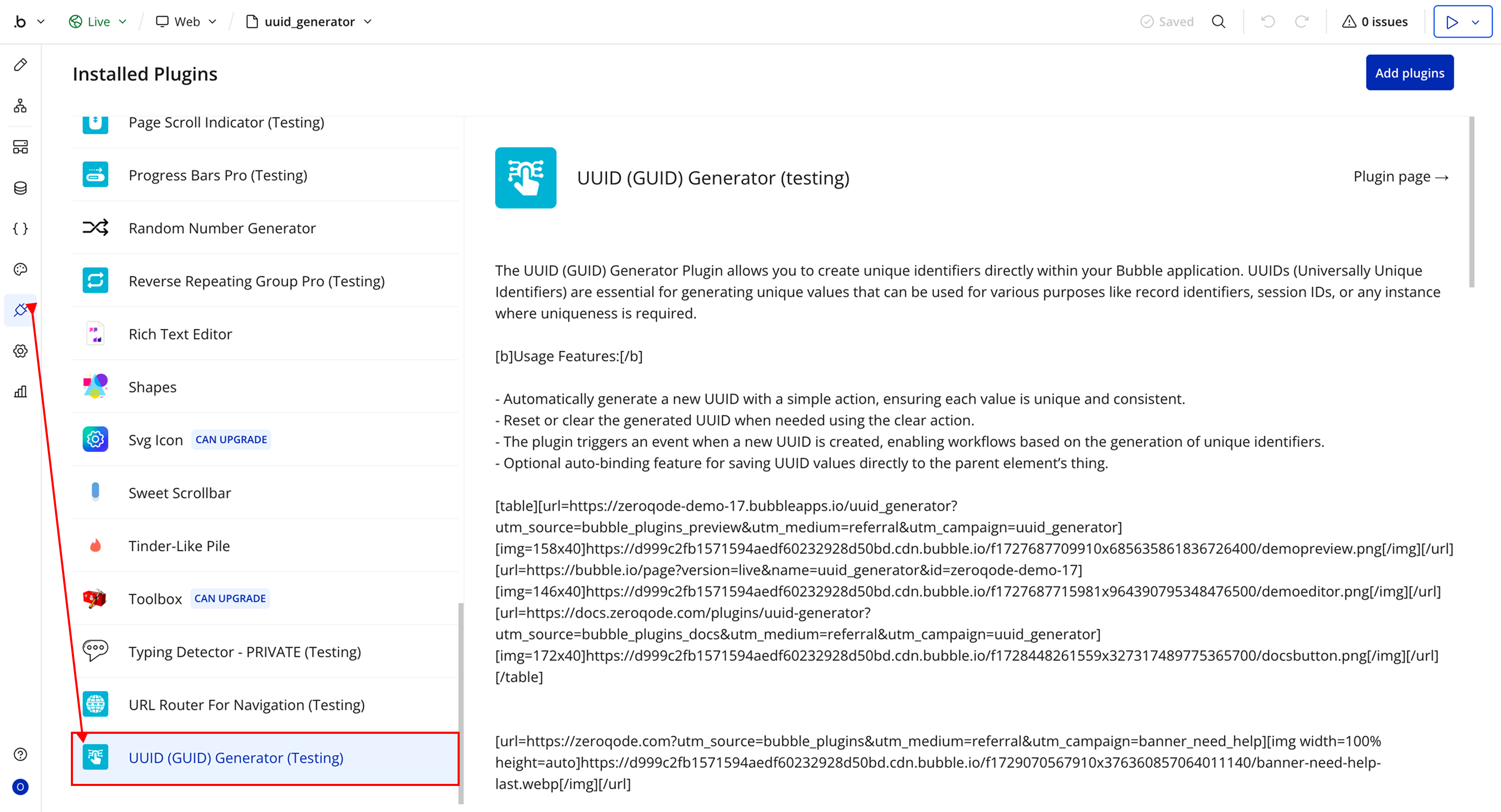The image size is (1501, 812).
Task: Open the Workflow tab icon in sidebar
Action: (20, 105)
